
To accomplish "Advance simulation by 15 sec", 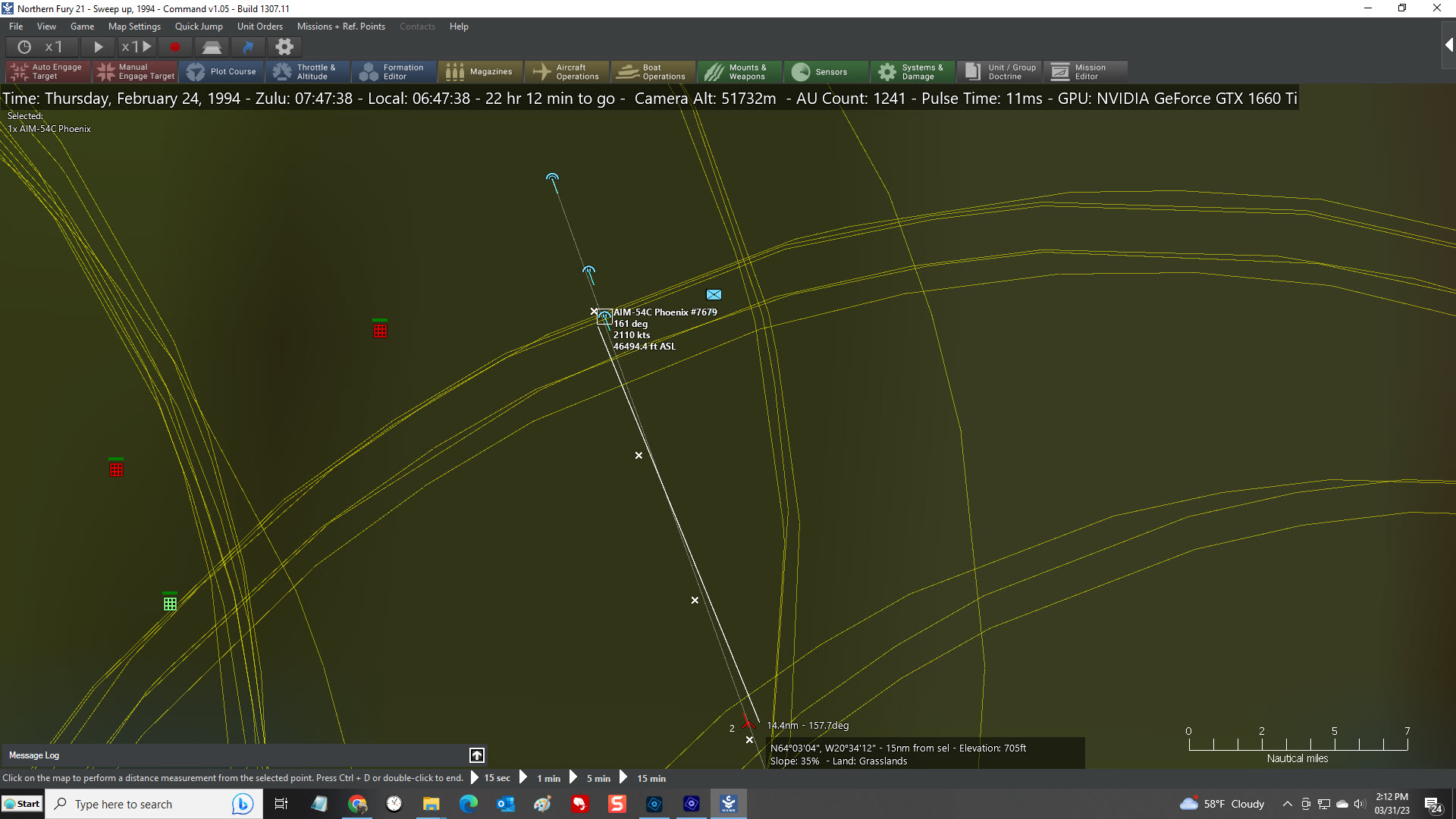I will point(491,778).
